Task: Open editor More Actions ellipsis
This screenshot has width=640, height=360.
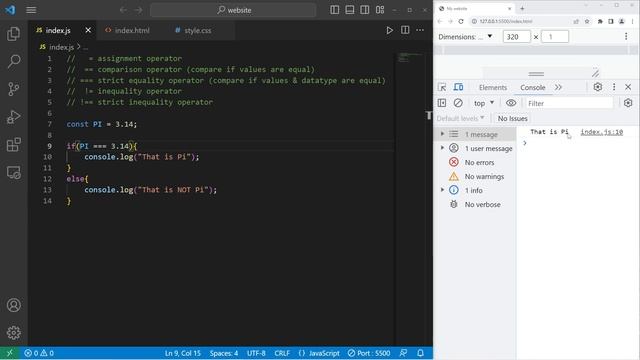Action: point(420,30)
